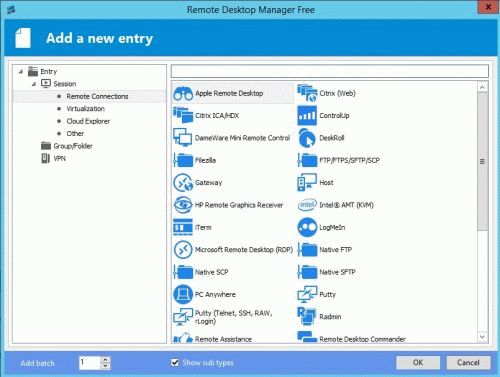The width and height of the screenshot is (500, 377).
Task: Select the Remote Desktop Commander icon
Action: coord(307,337)
